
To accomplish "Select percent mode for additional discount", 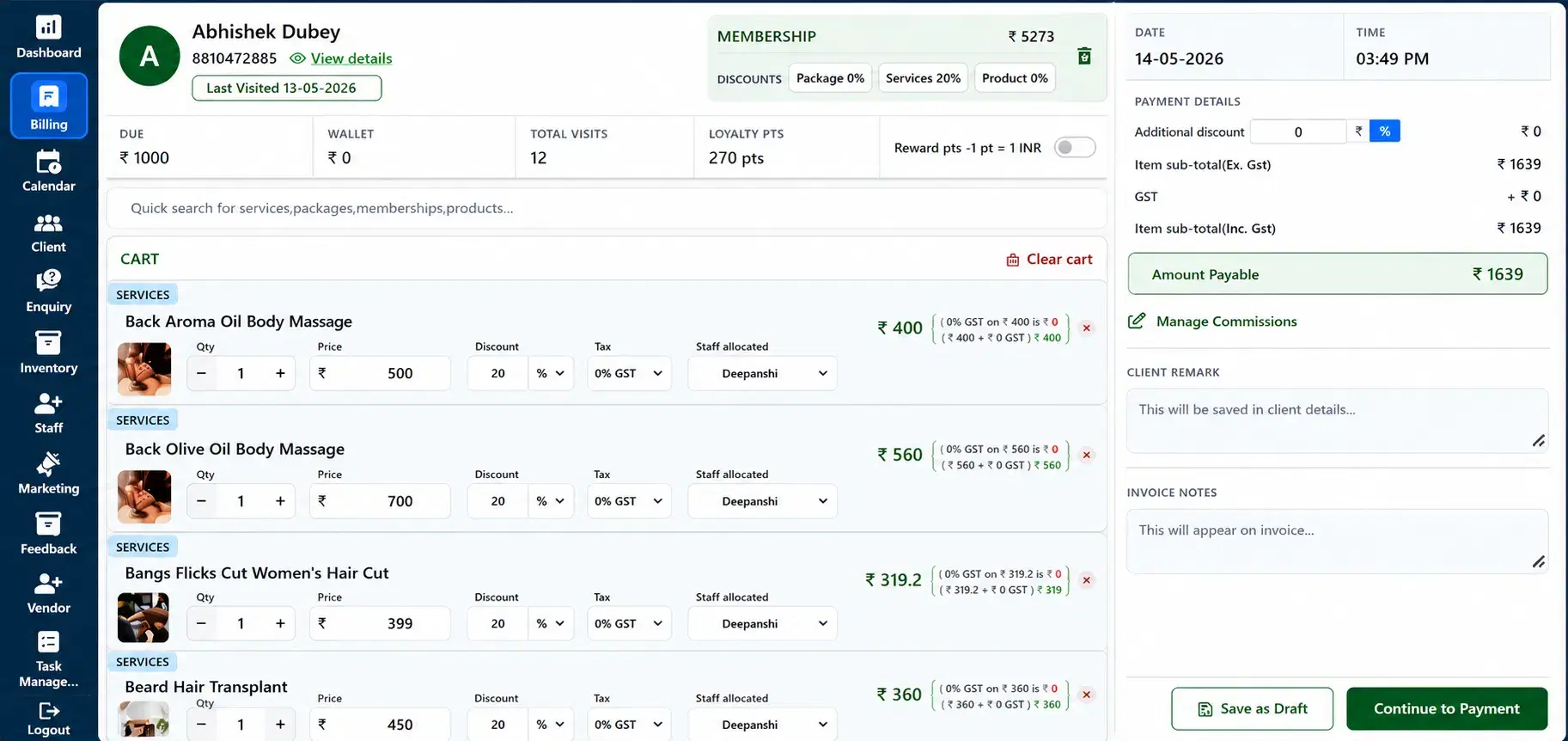I will [x=1384, y=132].
